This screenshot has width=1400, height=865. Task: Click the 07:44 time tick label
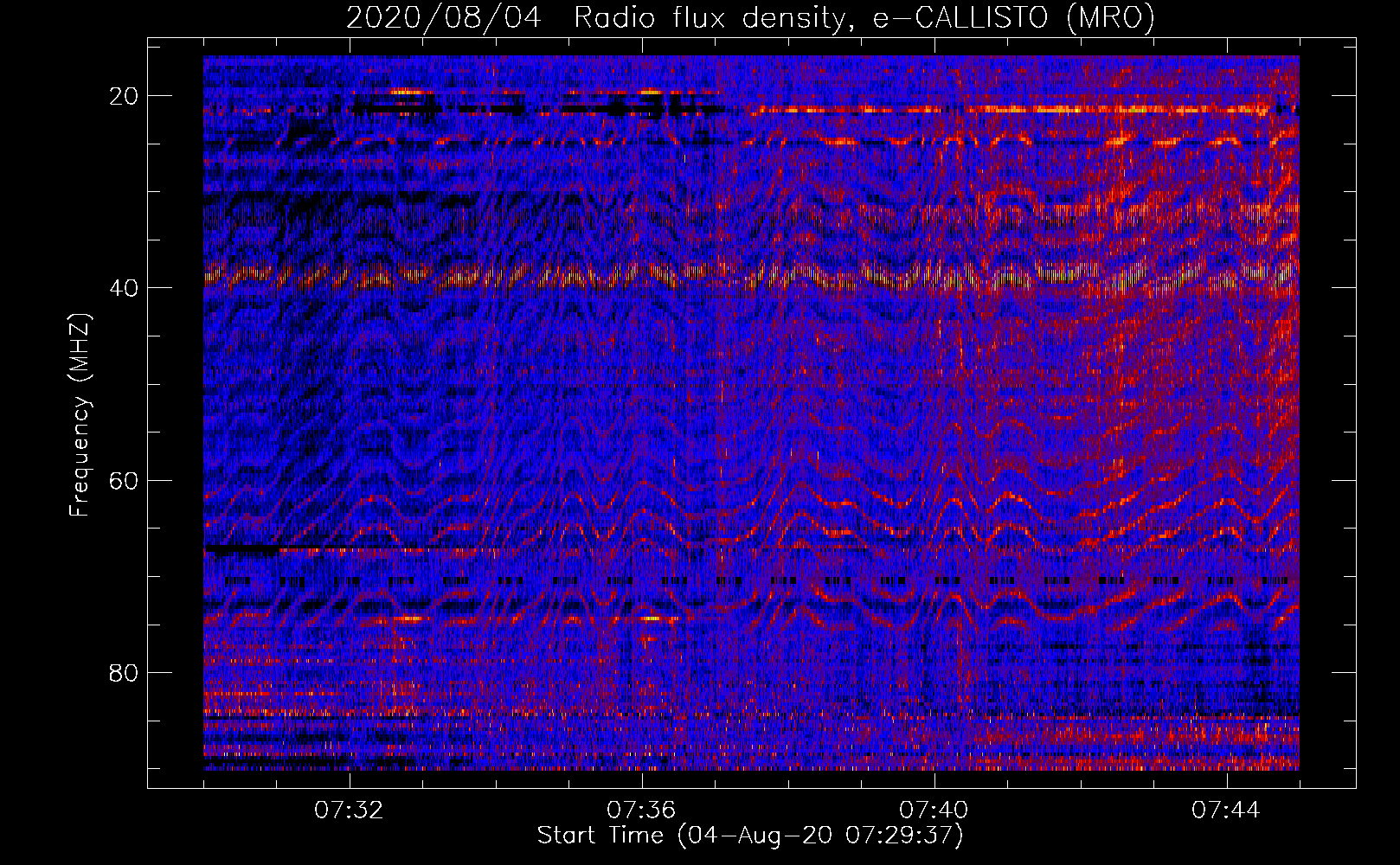[1226, 811]
